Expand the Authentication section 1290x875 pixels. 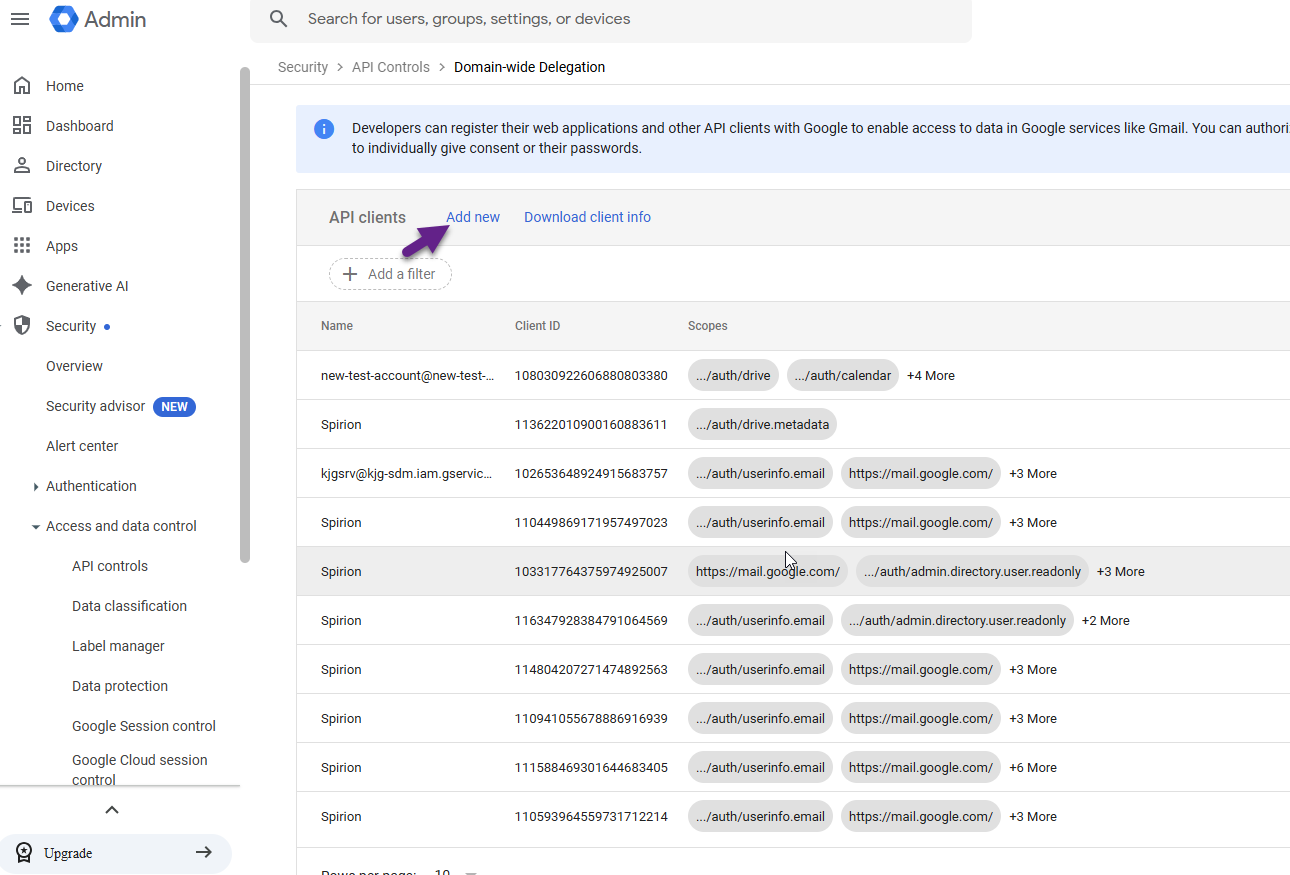coord(36,487)
